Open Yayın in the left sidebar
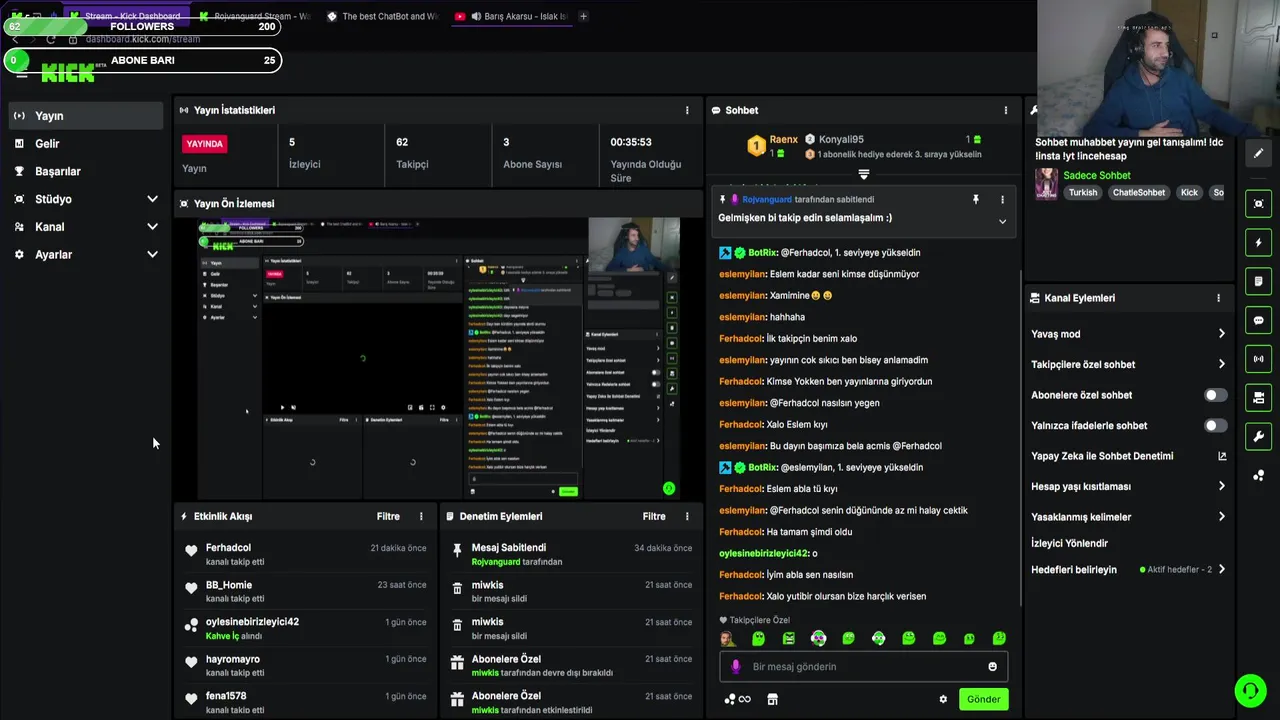 click(87, 116)
